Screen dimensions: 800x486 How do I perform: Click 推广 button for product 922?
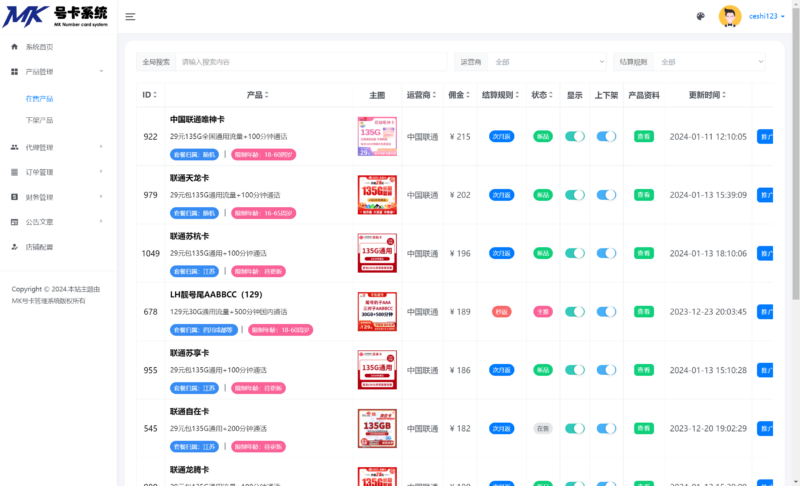(765, 136)
